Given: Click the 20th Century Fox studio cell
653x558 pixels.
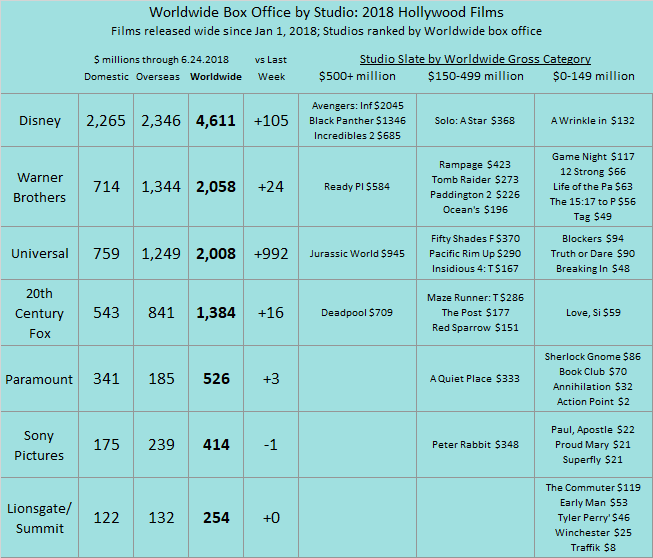Looking at the screenshot, I should pyautogui.click(x=40, y=313).
